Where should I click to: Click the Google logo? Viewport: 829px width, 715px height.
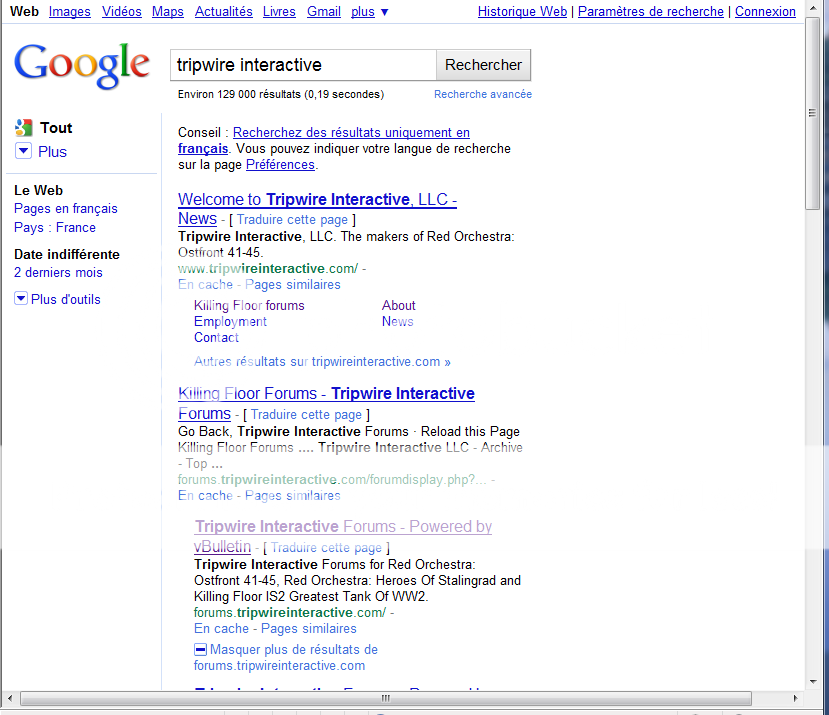[81, 65]
